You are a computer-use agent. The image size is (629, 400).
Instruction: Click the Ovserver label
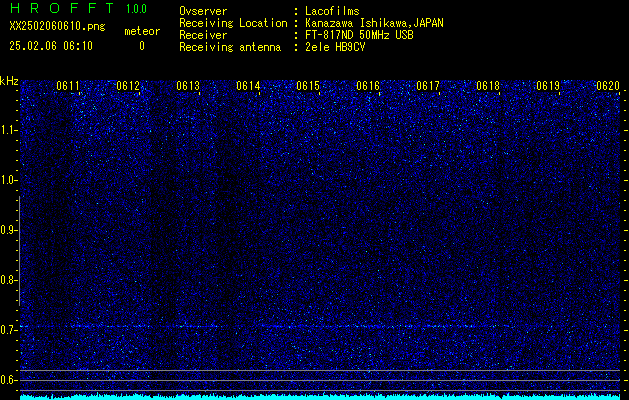[x=203, y=11]
